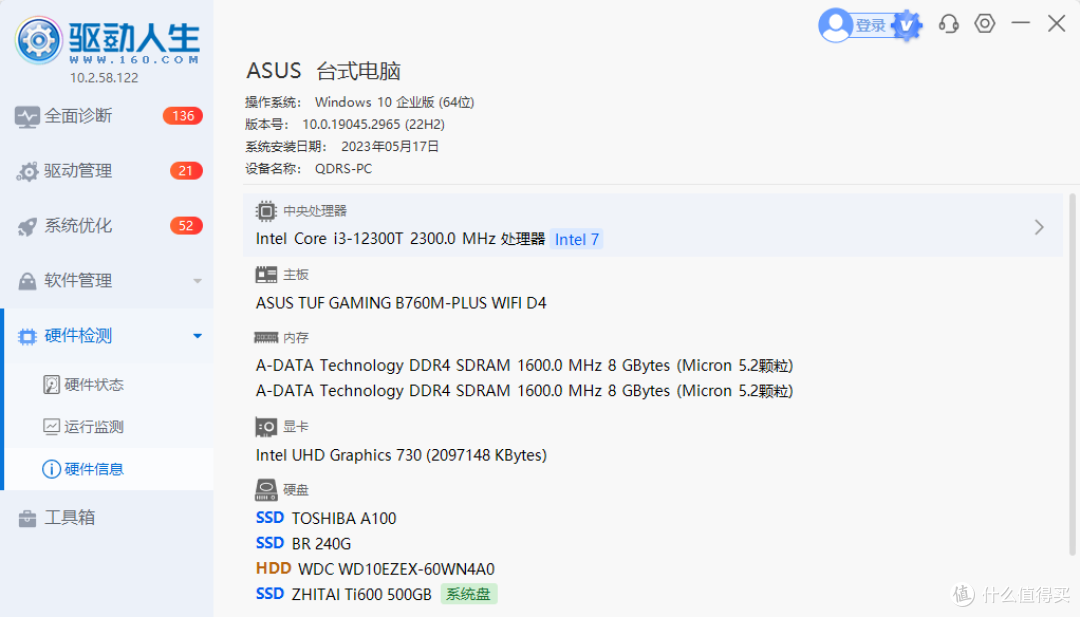Collapse the 硬件检测 dropdown arrow

pos(198,336)
